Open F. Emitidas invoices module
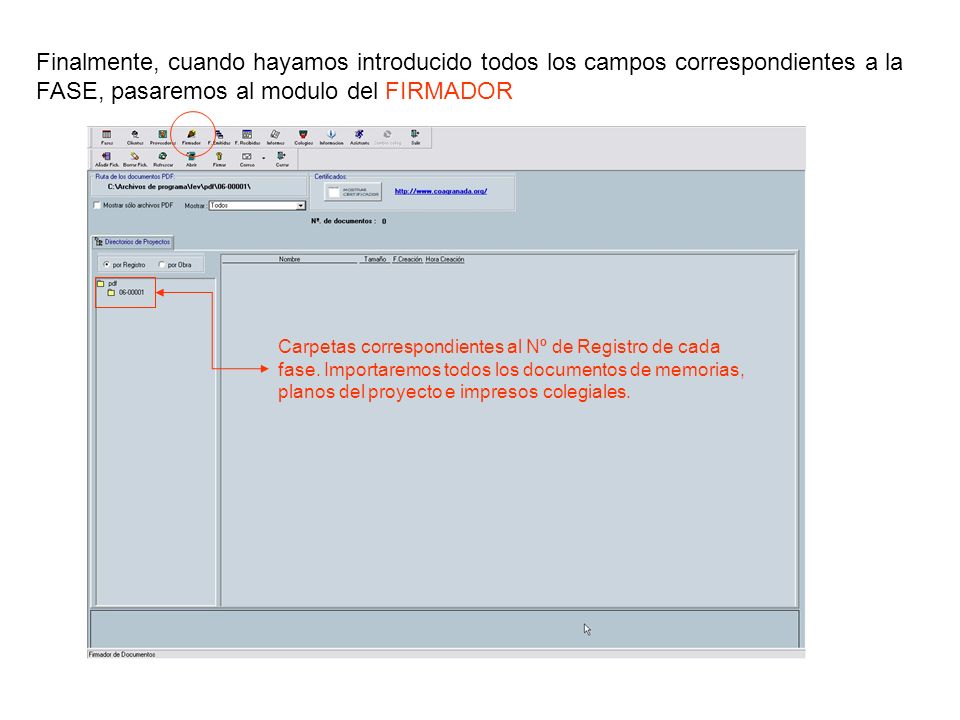 (219, 137)
